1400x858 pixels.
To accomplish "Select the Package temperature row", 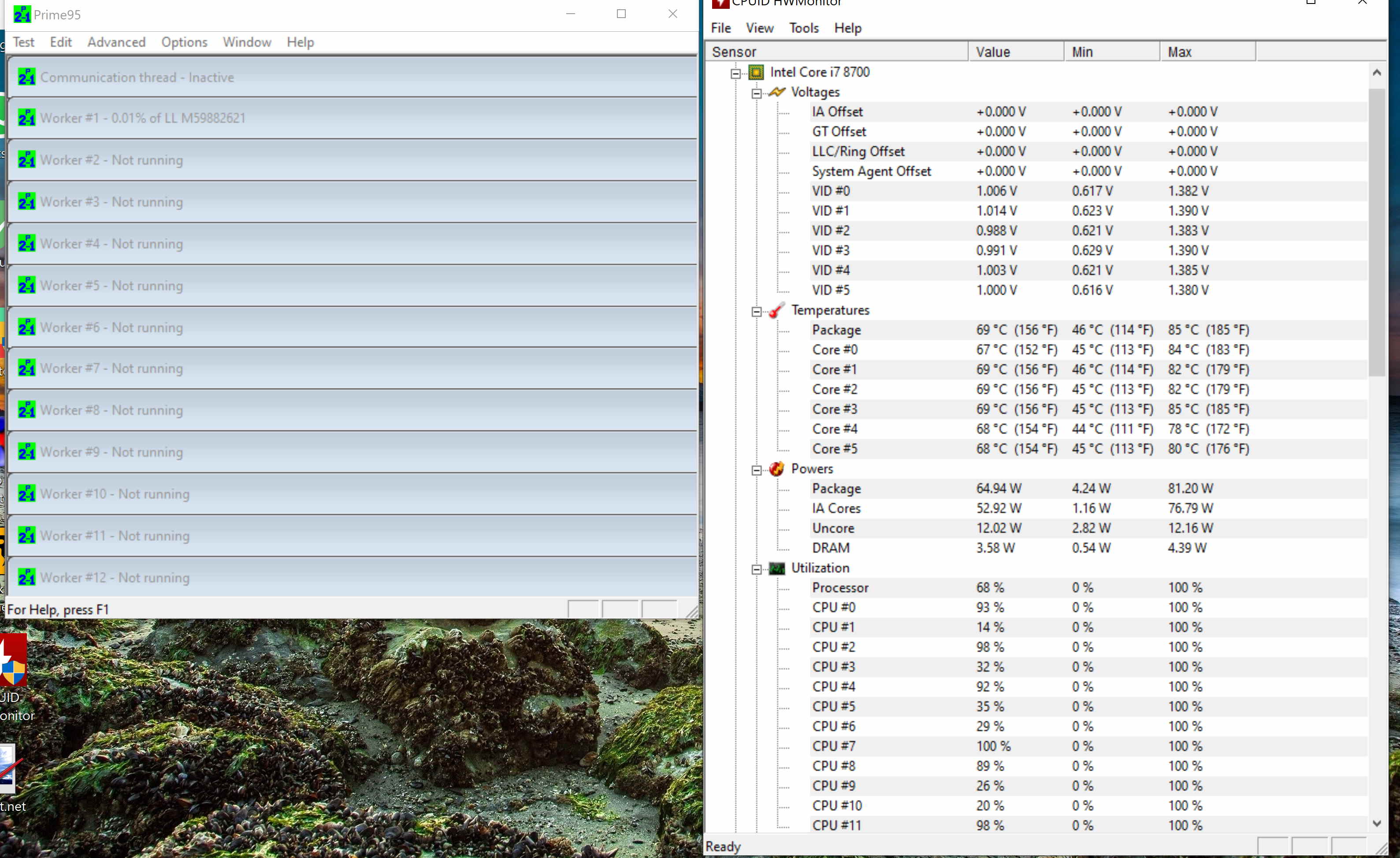I will pos(1088,330).
